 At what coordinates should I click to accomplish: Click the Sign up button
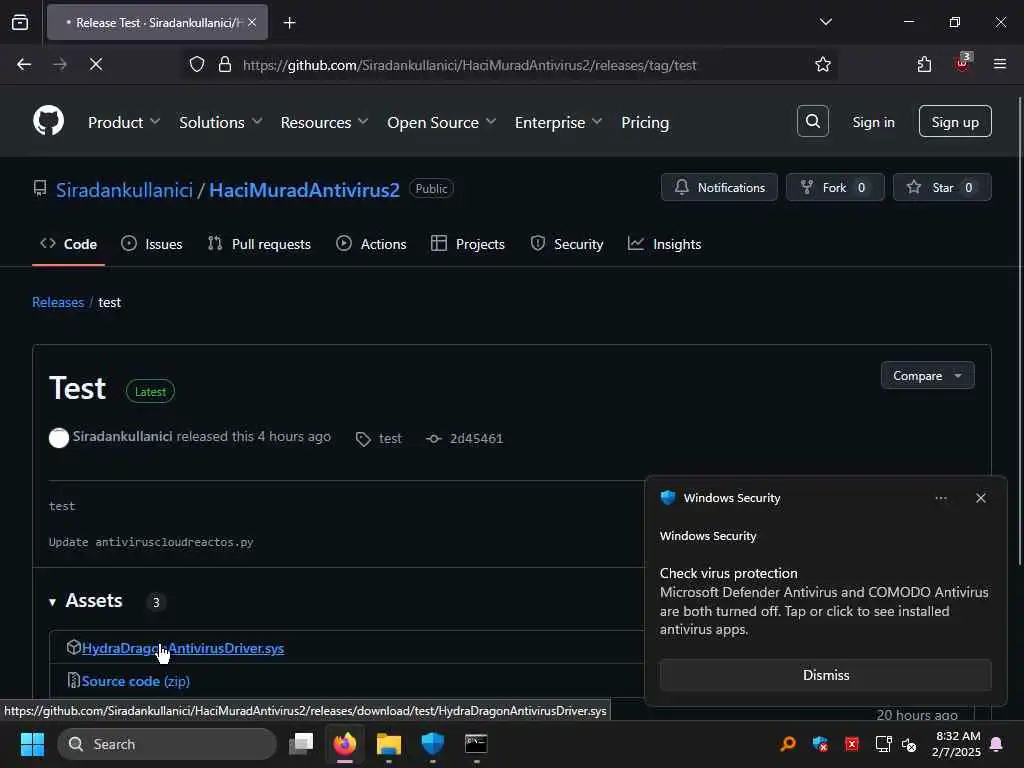955,121
